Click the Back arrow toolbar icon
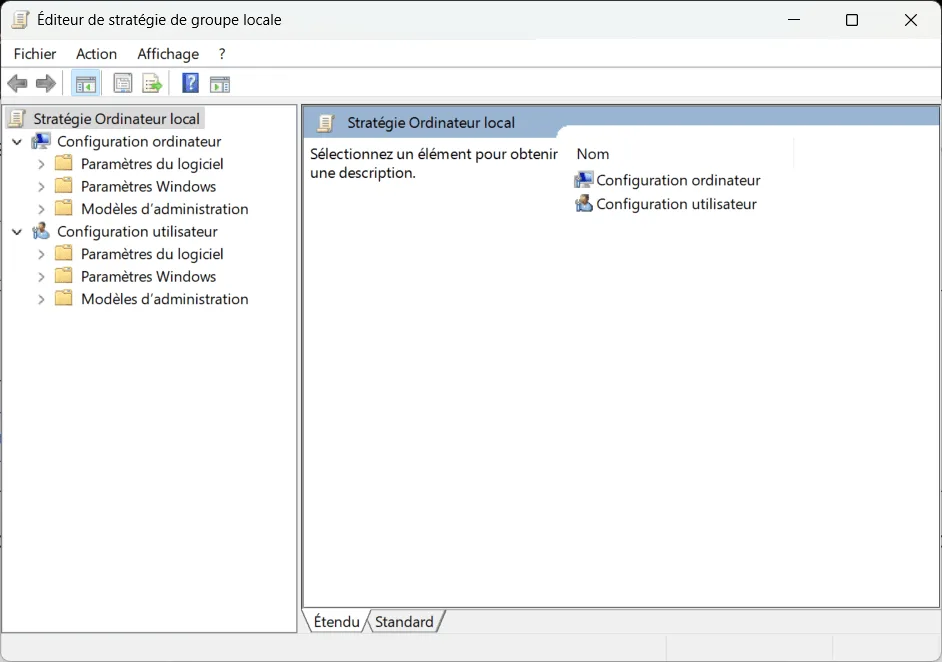The width and height of the screenshot is (942, 662). pos(17,84)
